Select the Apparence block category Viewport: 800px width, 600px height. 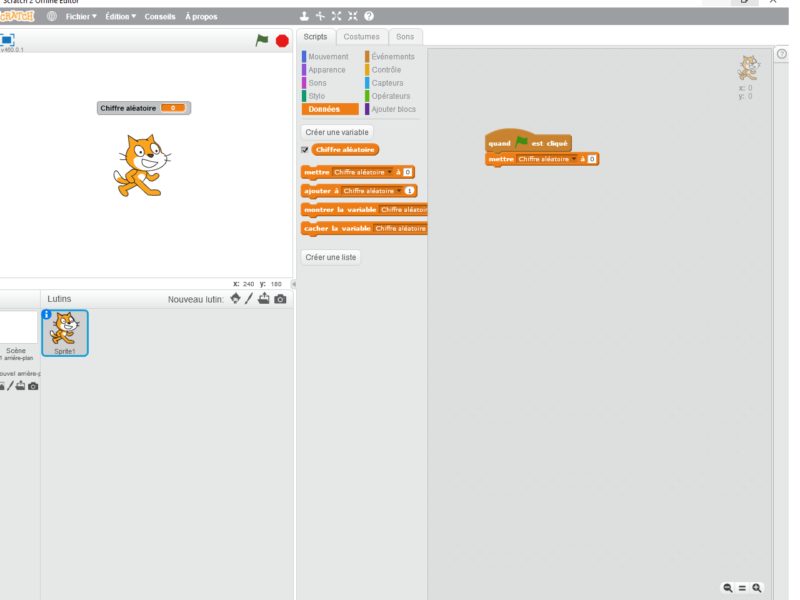[327, 70]
